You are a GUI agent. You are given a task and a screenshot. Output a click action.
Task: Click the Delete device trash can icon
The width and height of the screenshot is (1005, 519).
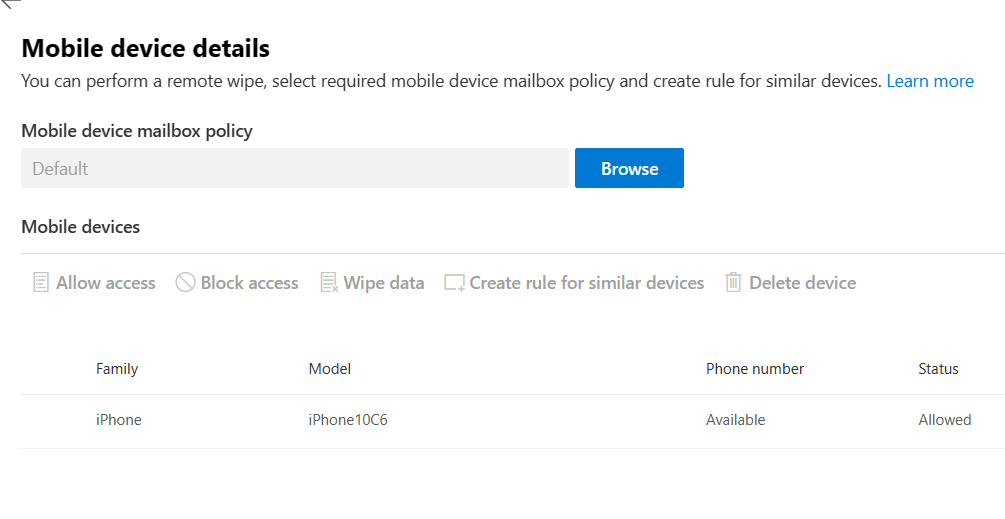pos(733,283)
